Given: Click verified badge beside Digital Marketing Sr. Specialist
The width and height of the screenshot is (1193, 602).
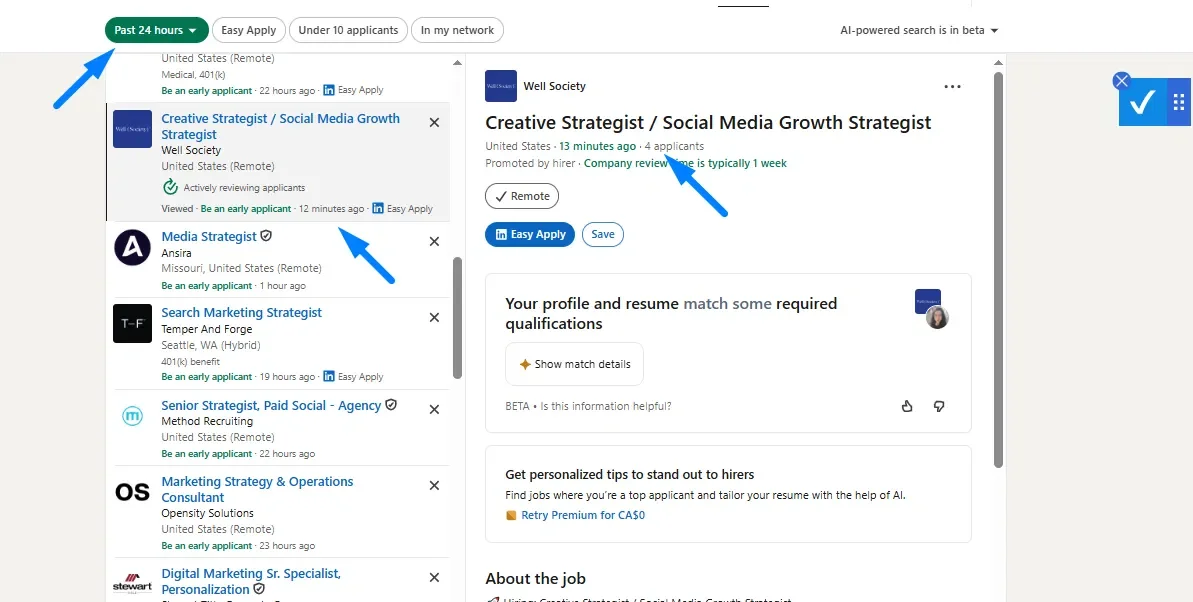Looking at the screenshot, I should click(x=259, y=589).
